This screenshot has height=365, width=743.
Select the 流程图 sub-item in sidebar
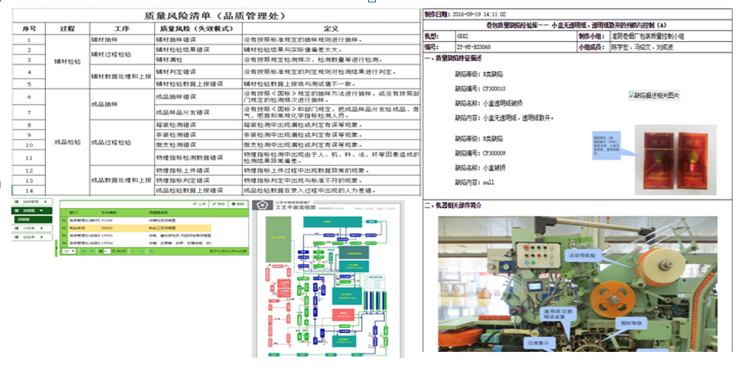pos(33,219)
